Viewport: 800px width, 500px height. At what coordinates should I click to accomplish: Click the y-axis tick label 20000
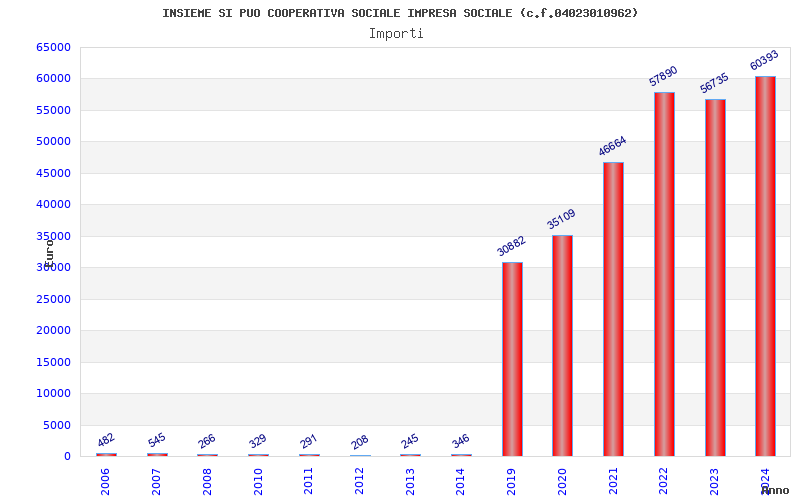(x=54, y=331)
